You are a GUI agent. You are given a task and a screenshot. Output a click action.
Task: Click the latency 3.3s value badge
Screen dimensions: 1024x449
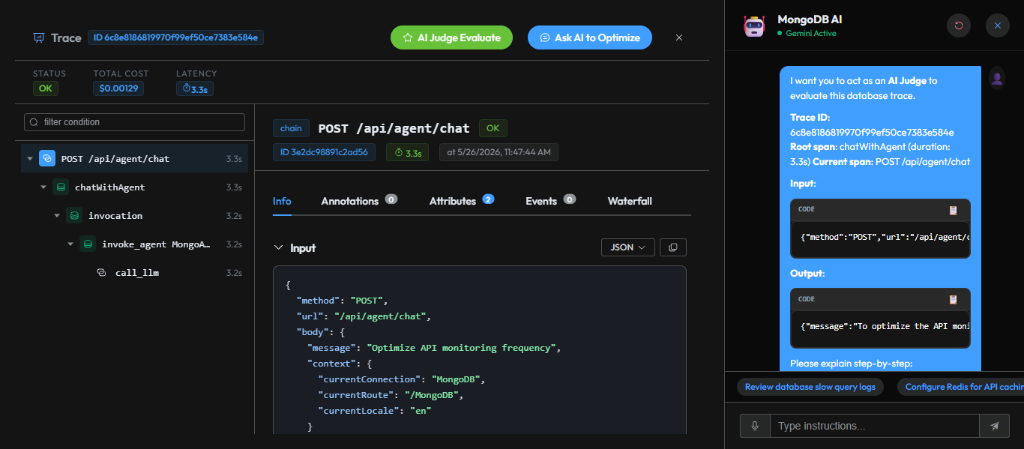(195, 88)
